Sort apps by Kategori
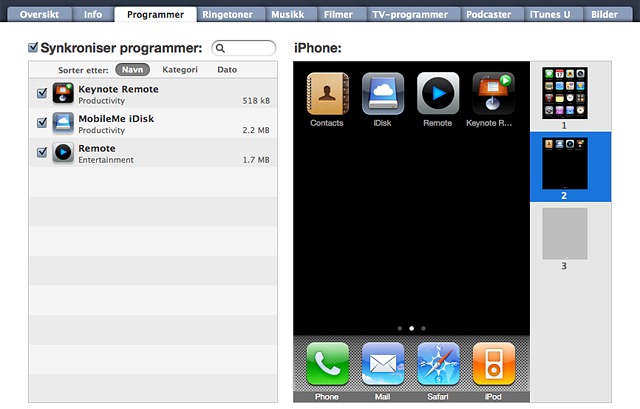The image size is (640, 409). 180,70
